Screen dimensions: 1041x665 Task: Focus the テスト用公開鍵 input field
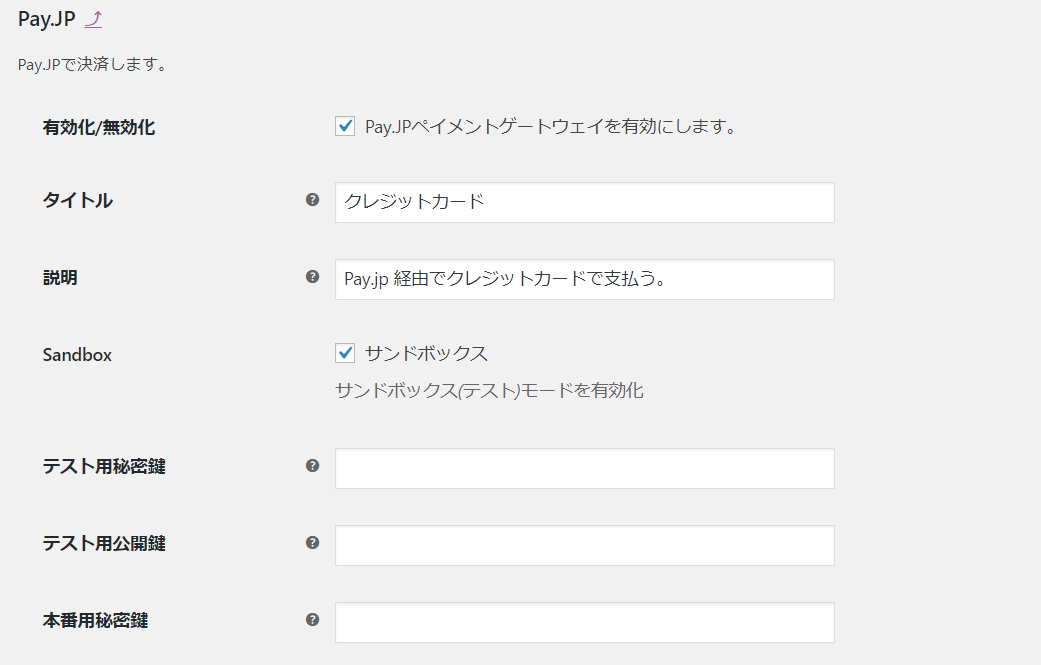coord(584,546)
